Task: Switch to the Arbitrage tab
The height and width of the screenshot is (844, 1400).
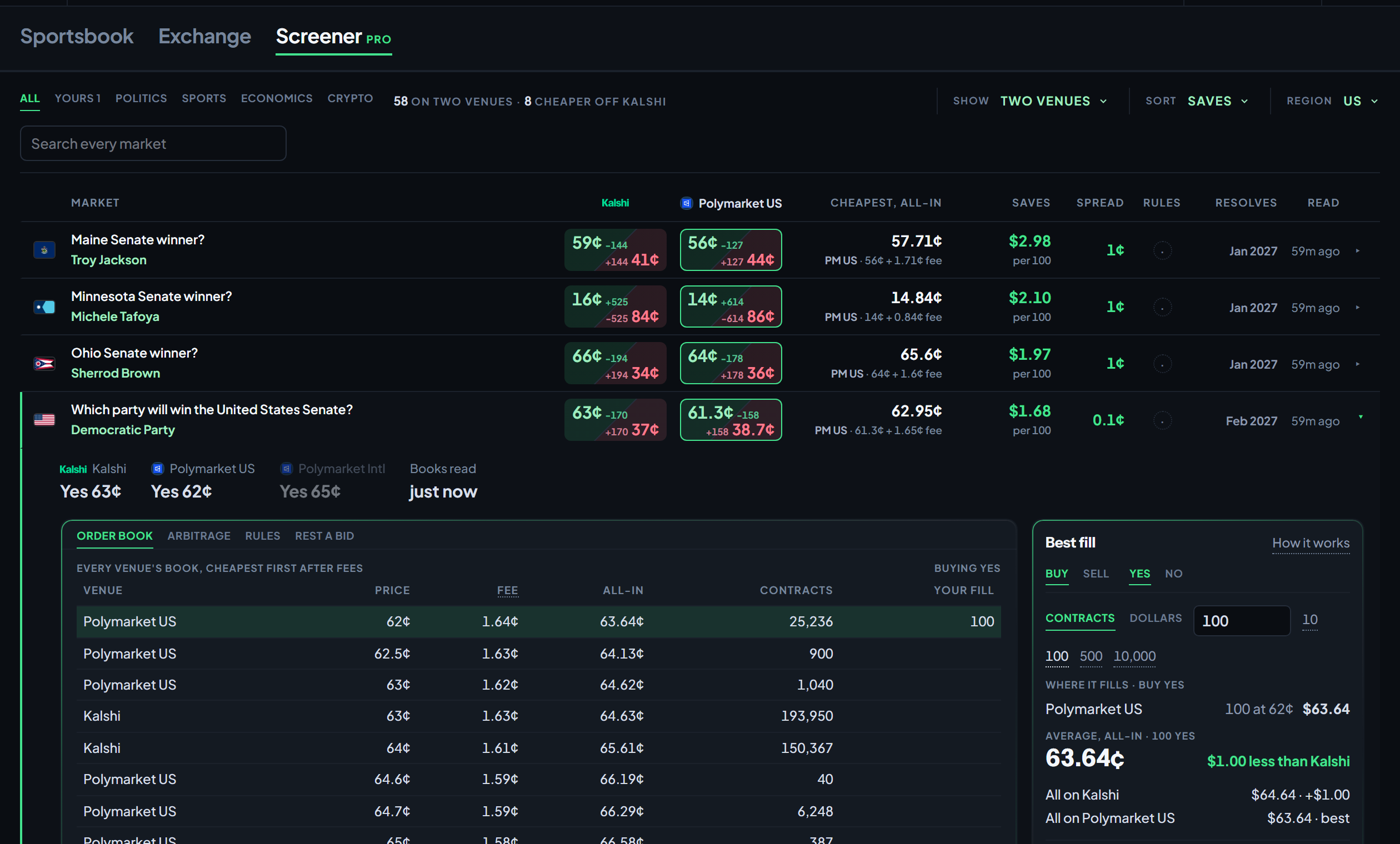Action: coord(199,536)
